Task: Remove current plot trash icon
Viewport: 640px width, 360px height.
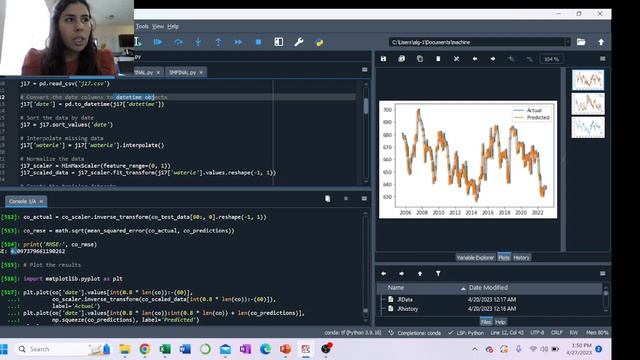Action: click(x=438, y=59)
